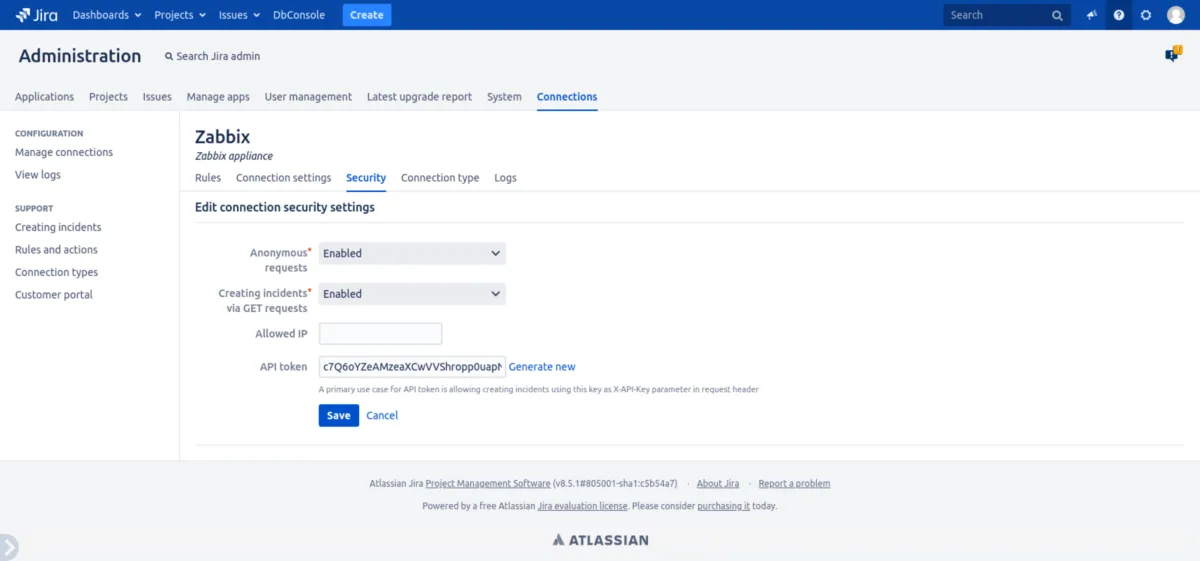Click the Atlassian logo in footer

point(600,540)
